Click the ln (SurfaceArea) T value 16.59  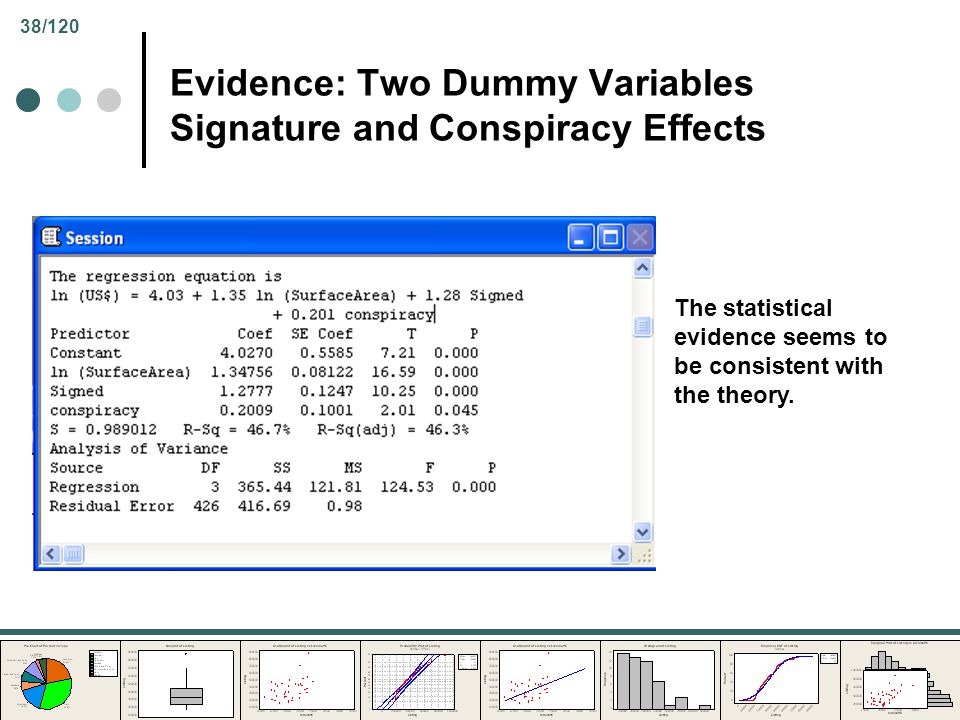pyautogui.click(x=393, y=372)
